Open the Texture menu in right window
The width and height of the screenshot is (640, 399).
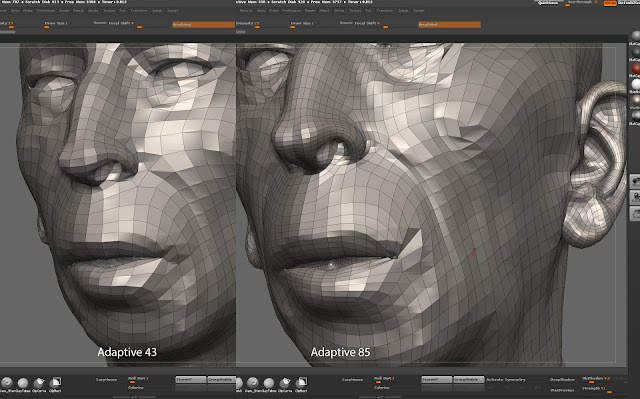click(x=355, y=11)
